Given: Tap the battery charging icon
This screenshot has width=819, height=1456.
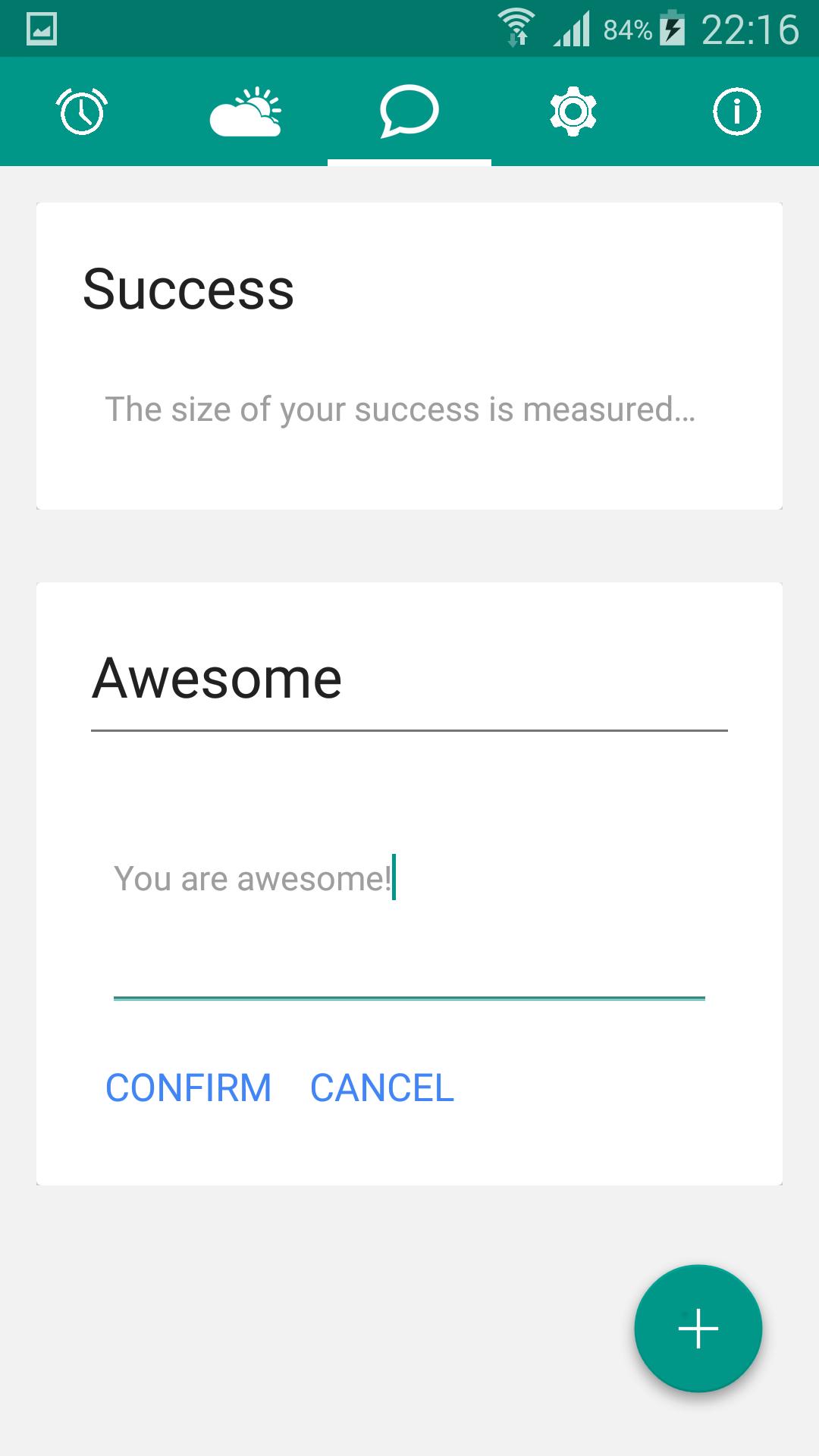Looking at the screenshot, I should click(672, 29).
